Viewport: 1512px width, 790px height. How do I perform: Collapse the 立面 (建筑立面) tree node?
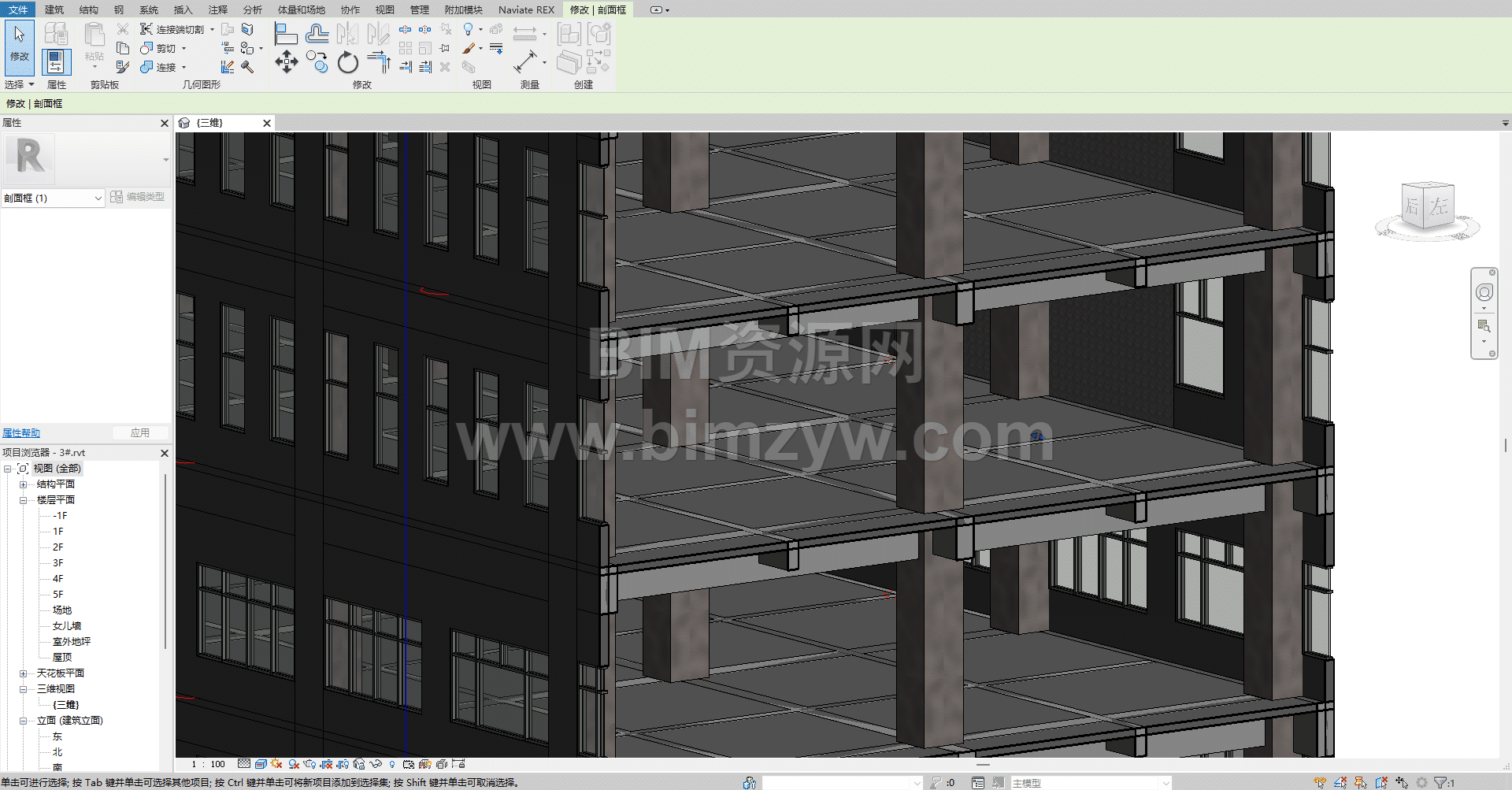point(23,721)
